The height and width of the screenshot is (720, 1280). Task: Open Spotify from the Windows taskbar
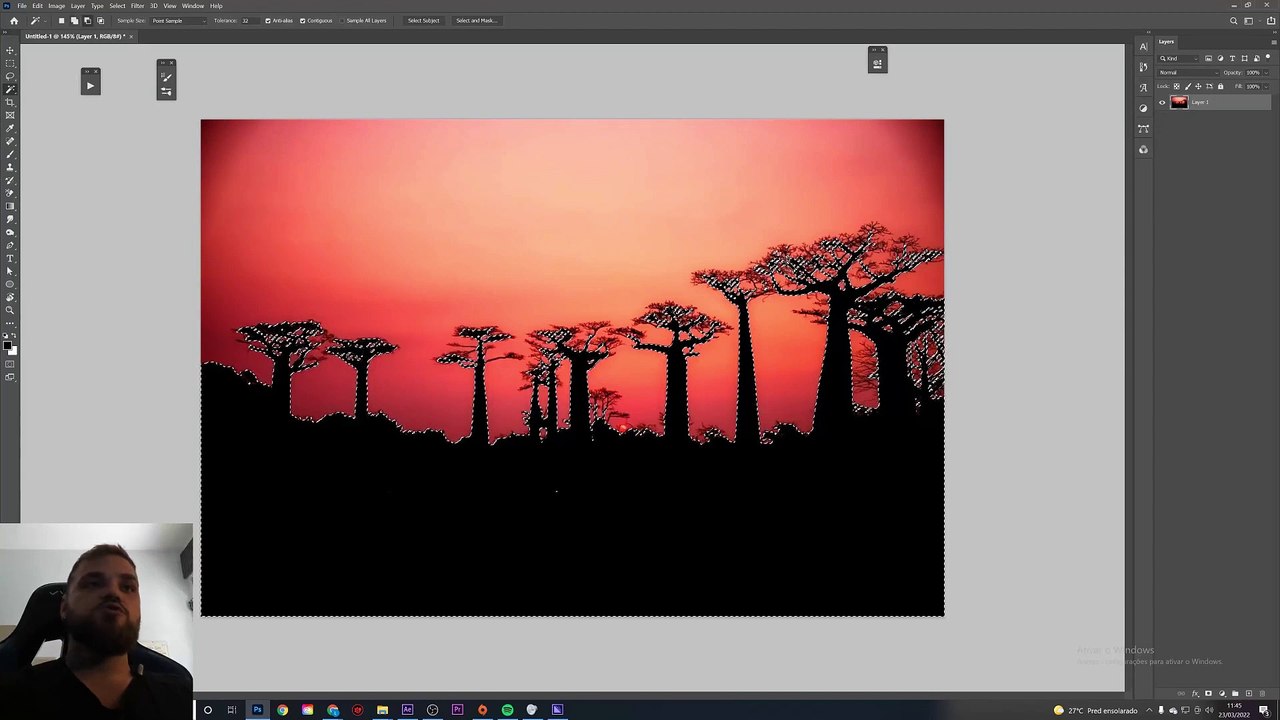pos(507,710)
